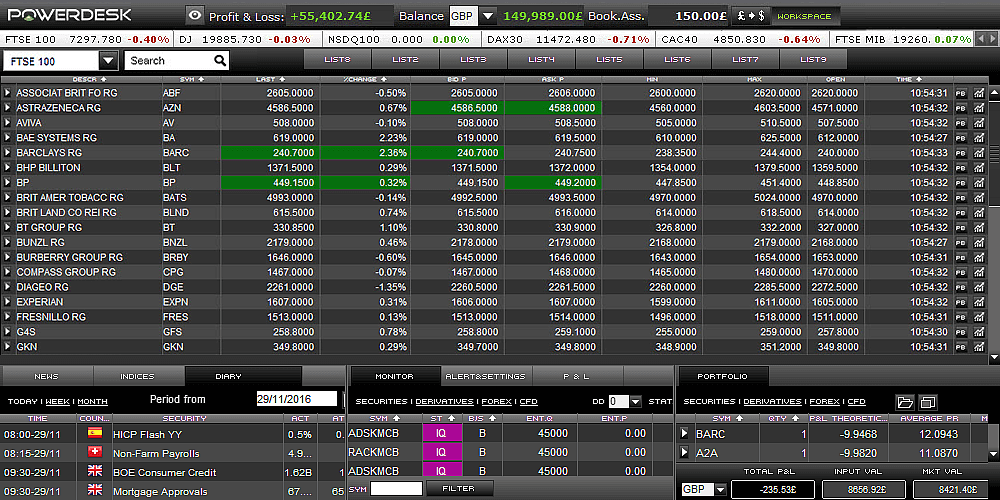Screen dimensions: 1000x500
Task: Open the chart icon for AVIVA
Action: tap(979, 123)
